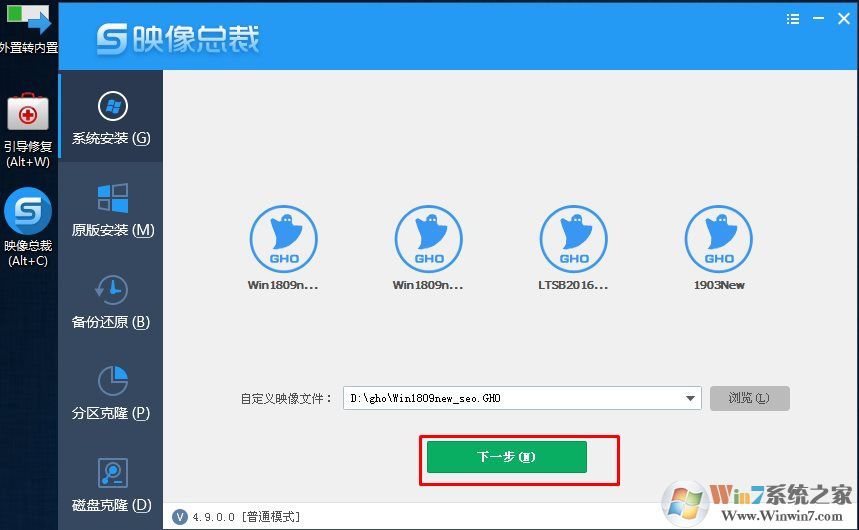Select the LTSB2016 GHO ghost image
This screenshot has height=530, width=859.
573,240
